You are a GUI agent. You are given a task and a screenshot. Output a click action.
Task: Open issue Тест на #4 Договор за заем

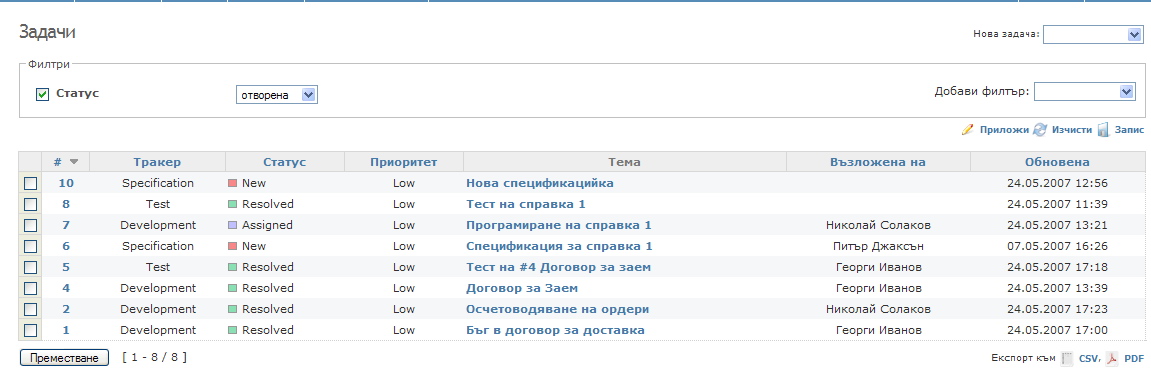pyautogui.click(x=559, y=267)
